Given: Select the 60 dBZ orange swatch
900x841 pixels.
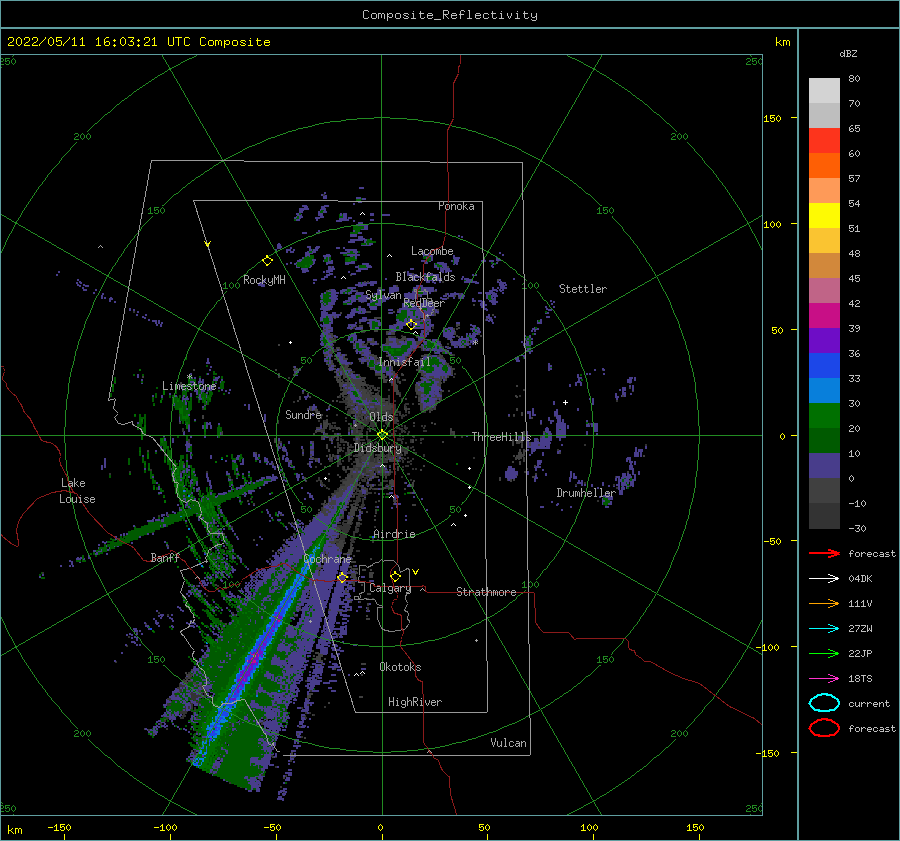Looking at the screenshot, I should pyautogui.click(x=824, y=165).
